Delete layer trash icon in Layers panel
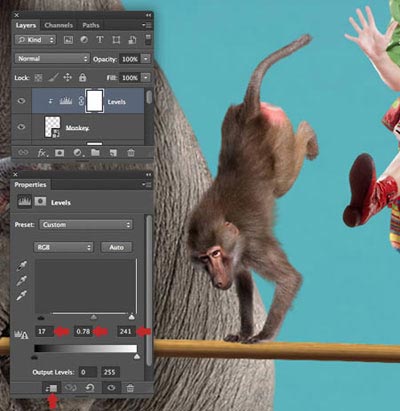Image resolution: width=400 pixels, height=411 pixels. (131, 153)
